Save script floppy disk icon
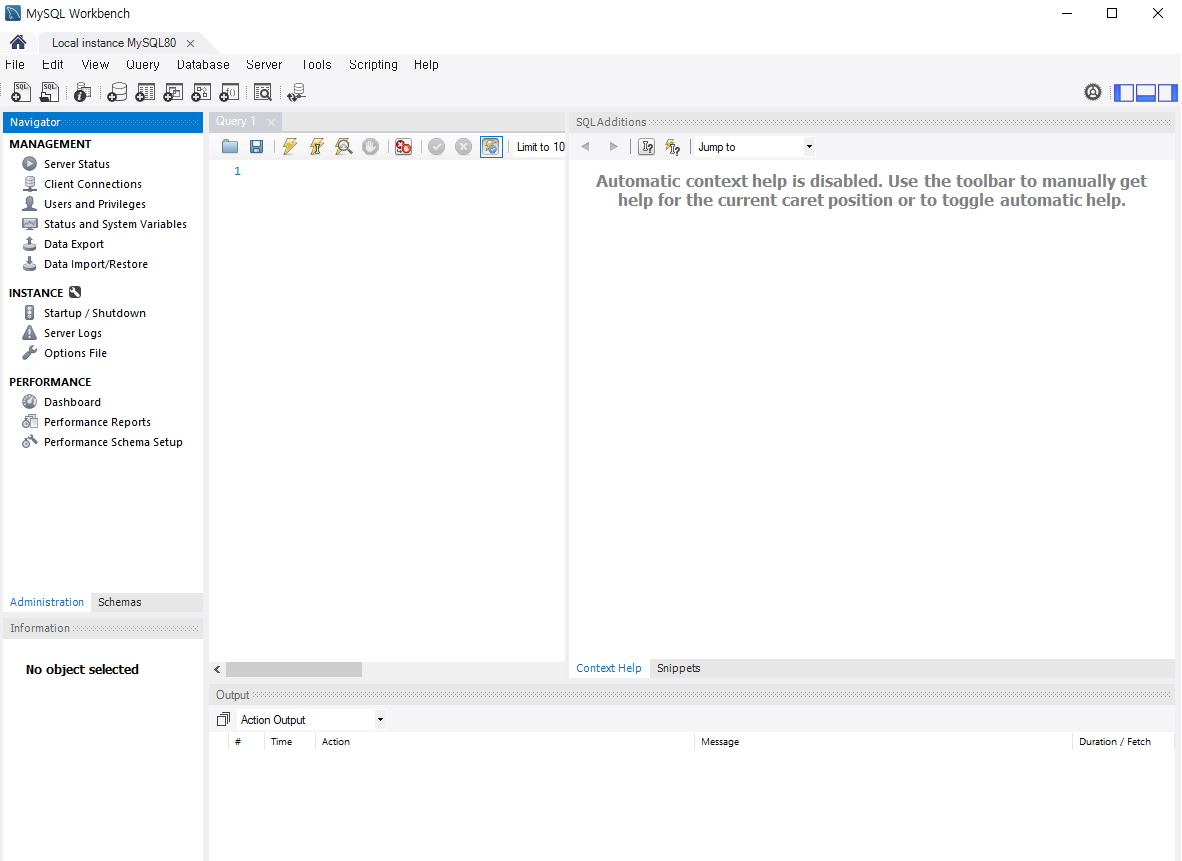Screen dimensions: 1182x861 click(x=256, y=146)
